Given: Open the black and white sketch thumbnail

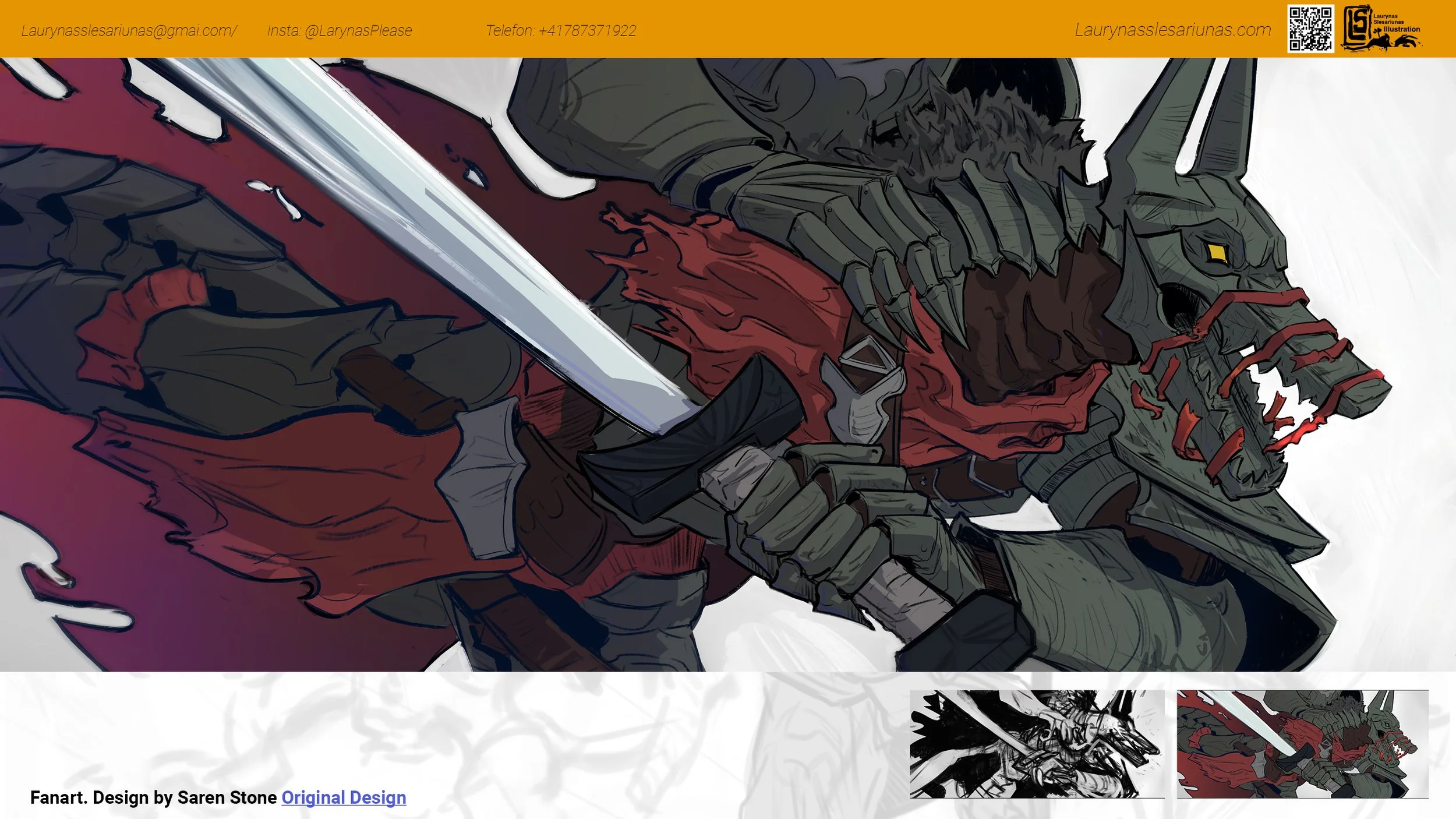Looking at the screenshot, I should pos(1037,744).
